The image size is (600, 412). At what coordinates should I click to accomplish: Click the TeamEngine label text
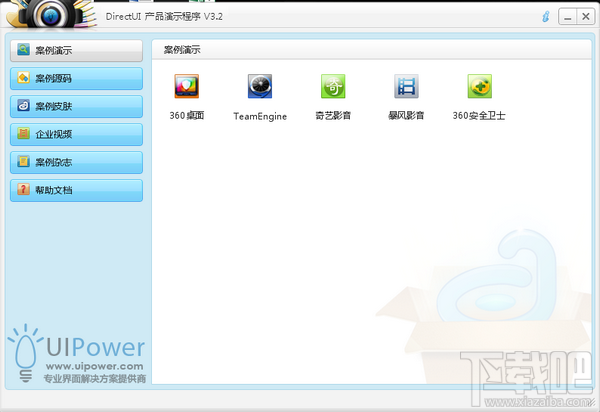tap(260, 116)
